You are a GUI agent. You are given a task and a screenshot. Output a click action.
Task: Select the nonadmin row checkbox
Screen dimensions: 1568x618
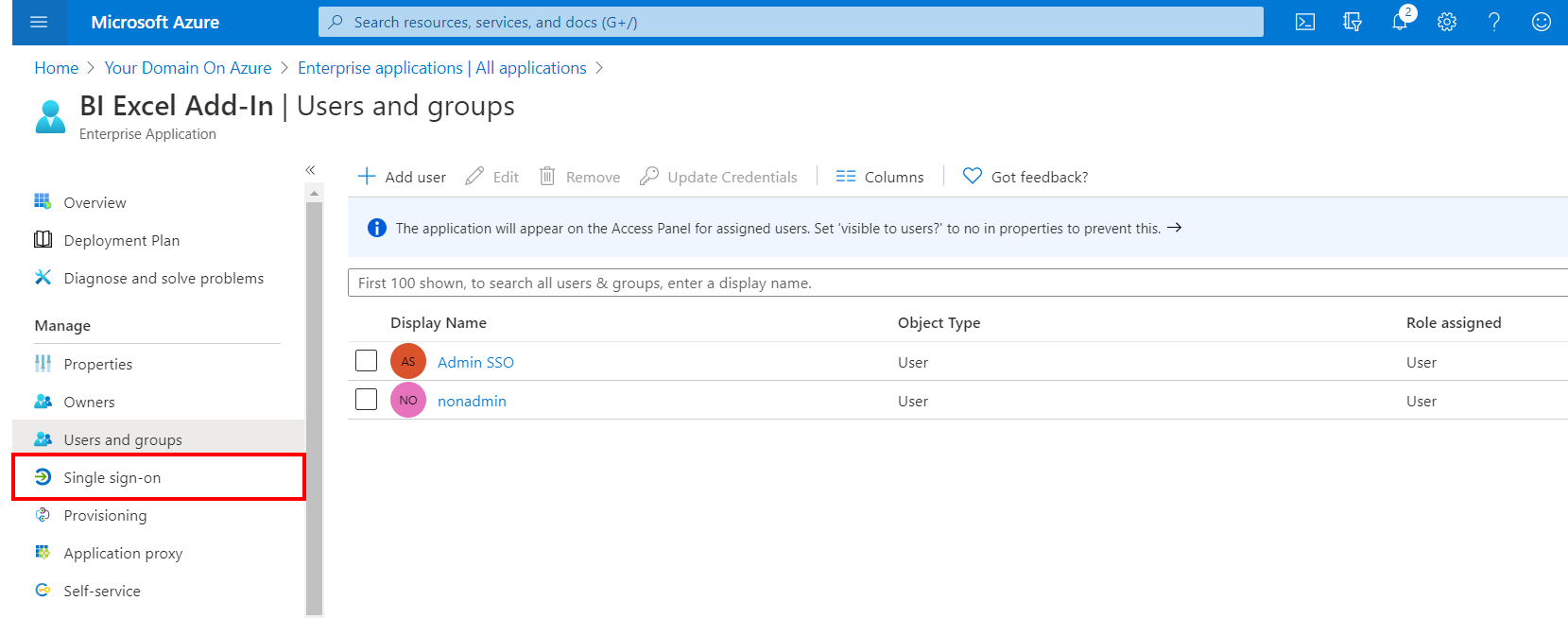pyautogui.click(x=366, y=400)
